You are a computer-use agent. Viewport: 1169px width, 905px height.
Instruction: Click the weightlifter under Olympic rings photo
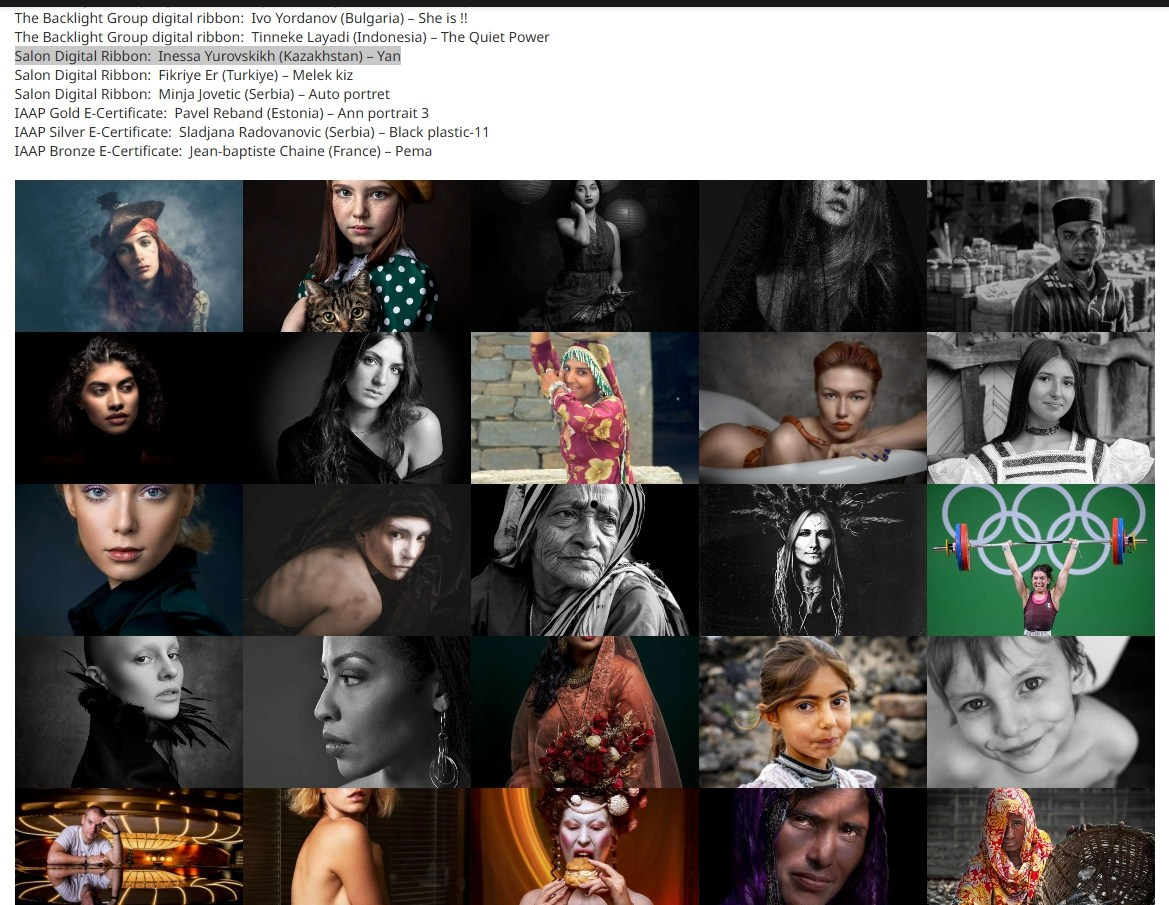pyautogui.click(x=1040, y=560)
